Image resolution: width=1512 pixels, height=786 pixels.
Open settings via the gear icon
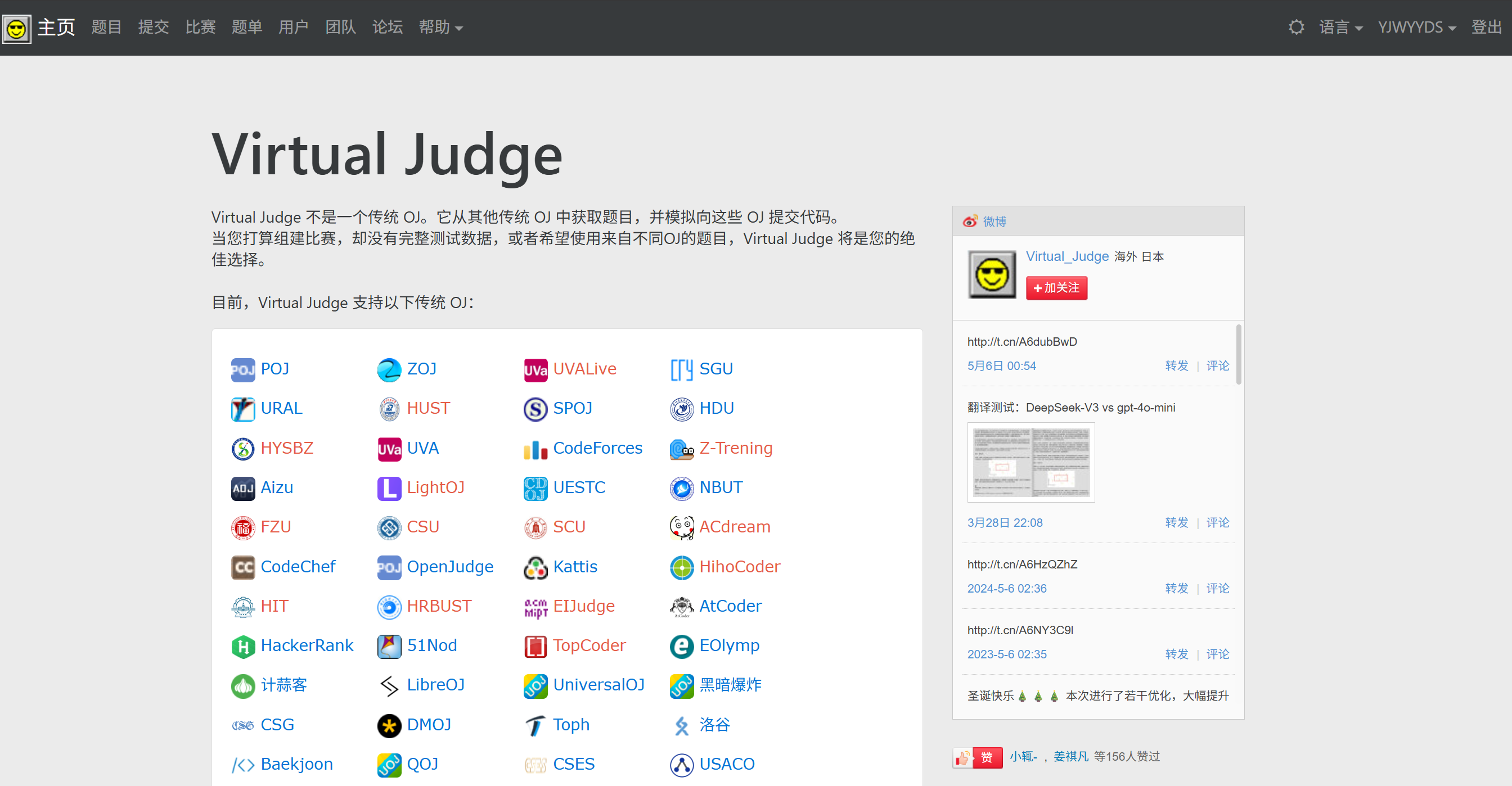click(x=1296, y=27)
